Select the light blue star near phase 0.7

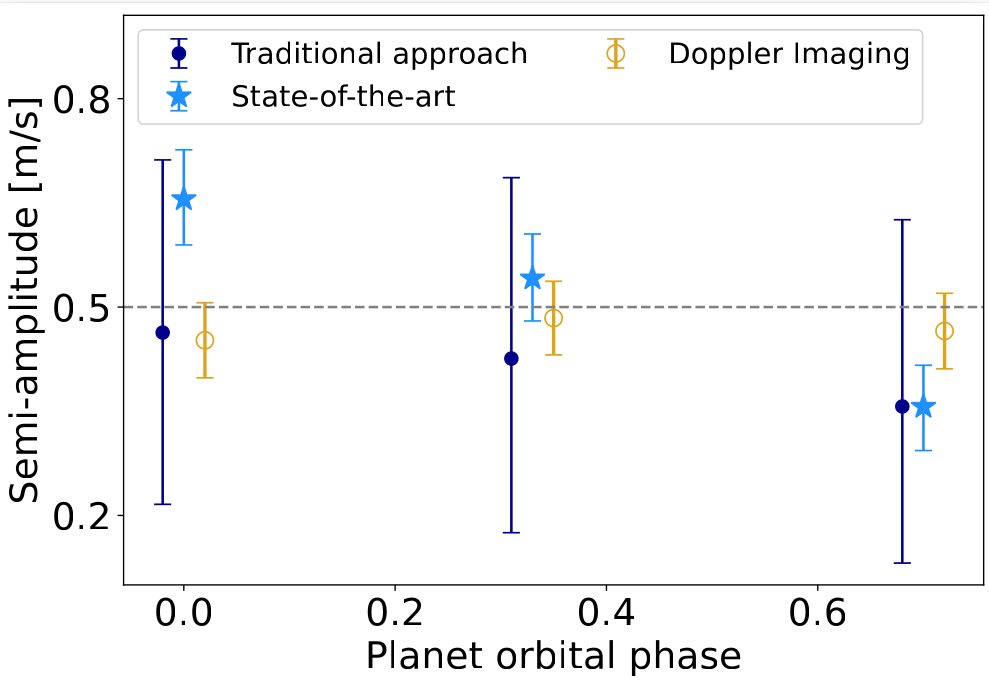pos(923,407)
